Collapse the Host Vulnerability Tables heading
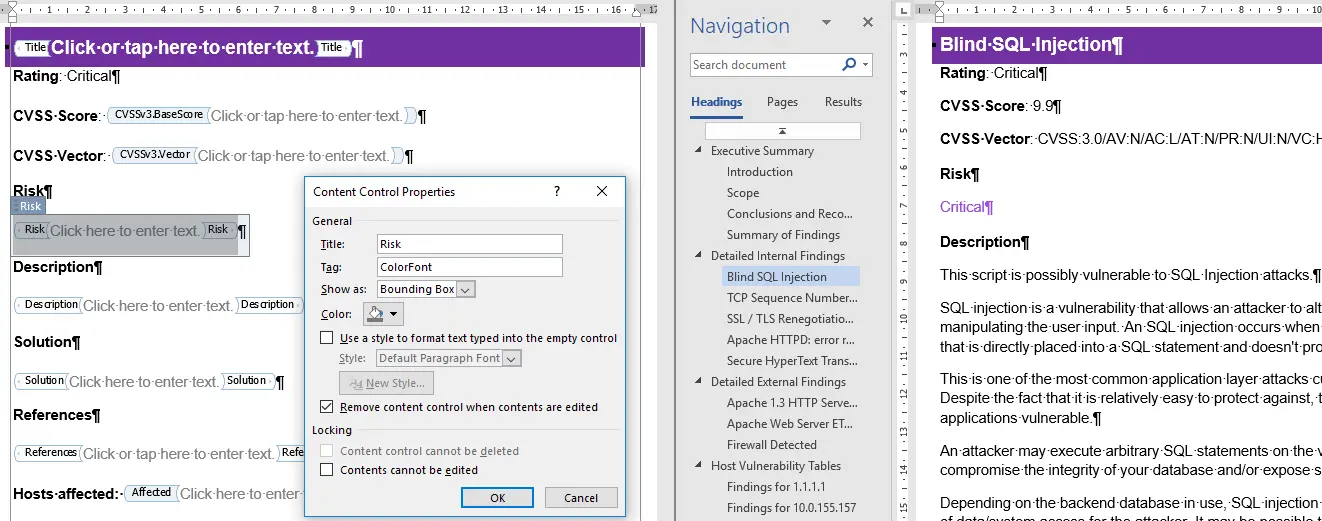This screenshot has height=521, width=1322. 699,466
